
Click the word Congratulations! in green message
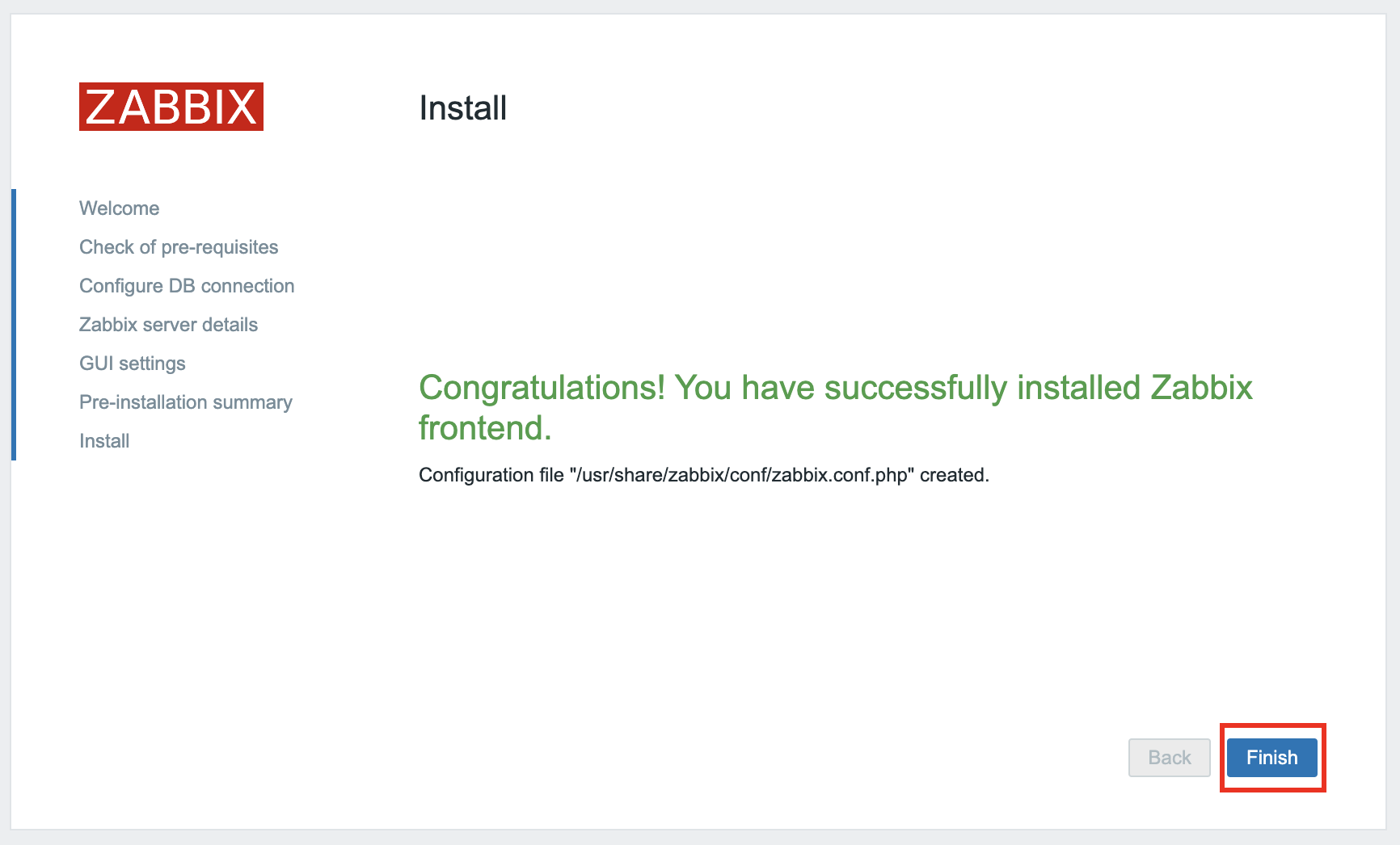pyautogui.click(x=542, y=388)
